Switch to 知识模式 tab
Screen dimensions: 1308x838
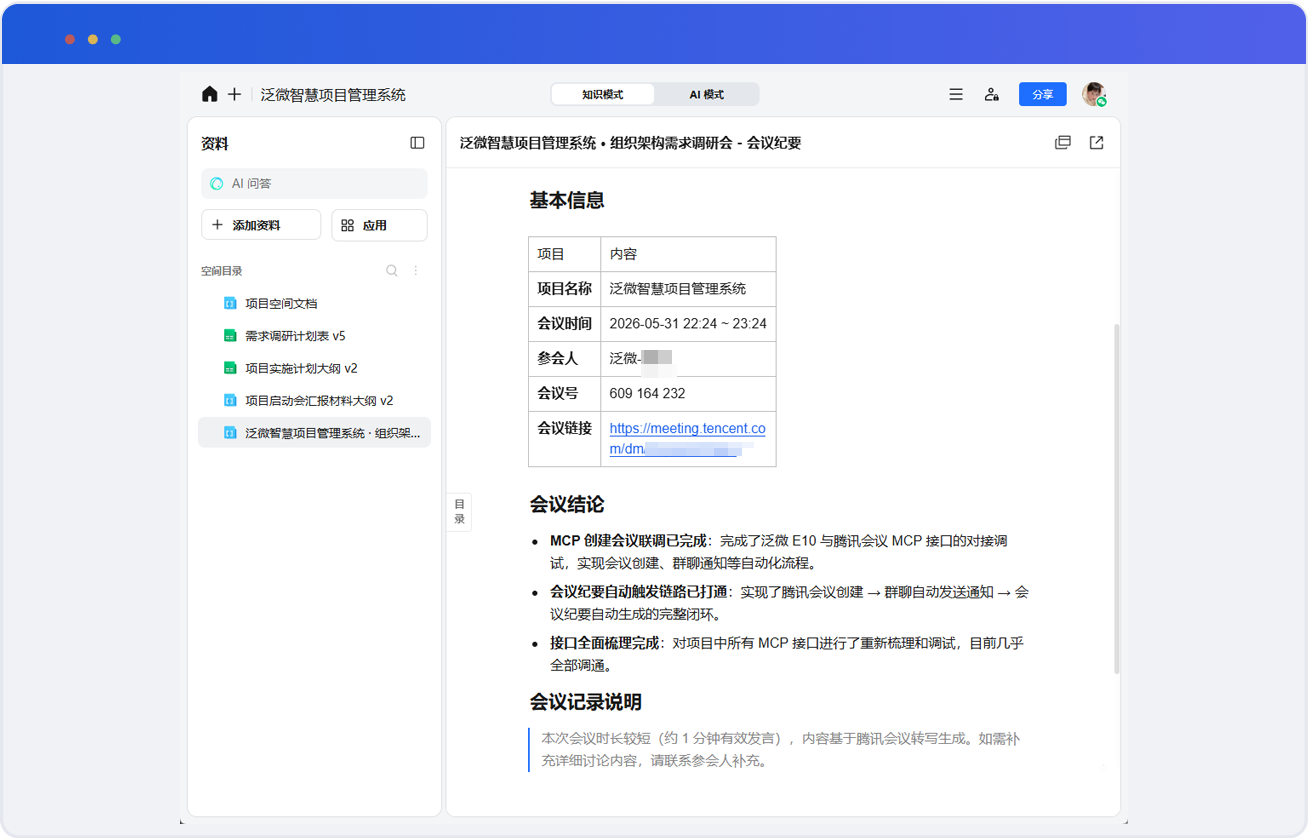(603, 94)
